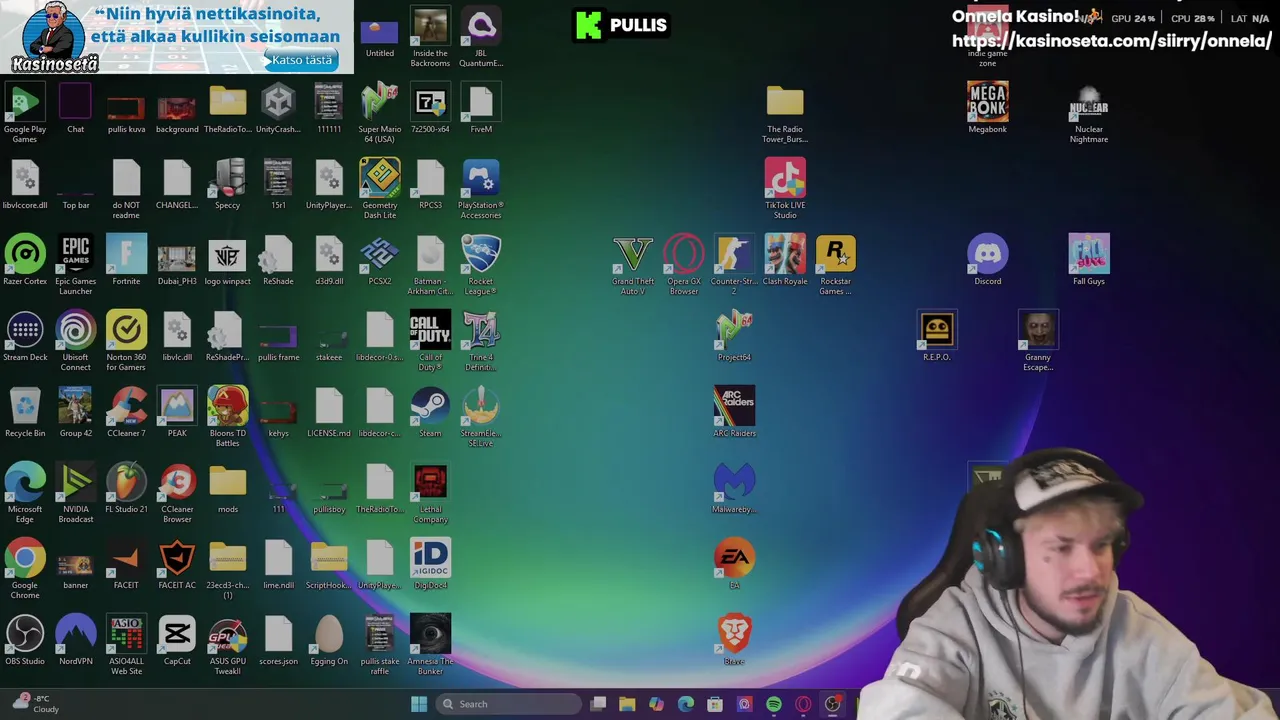Open Task View on taskbar

point(598,704)
